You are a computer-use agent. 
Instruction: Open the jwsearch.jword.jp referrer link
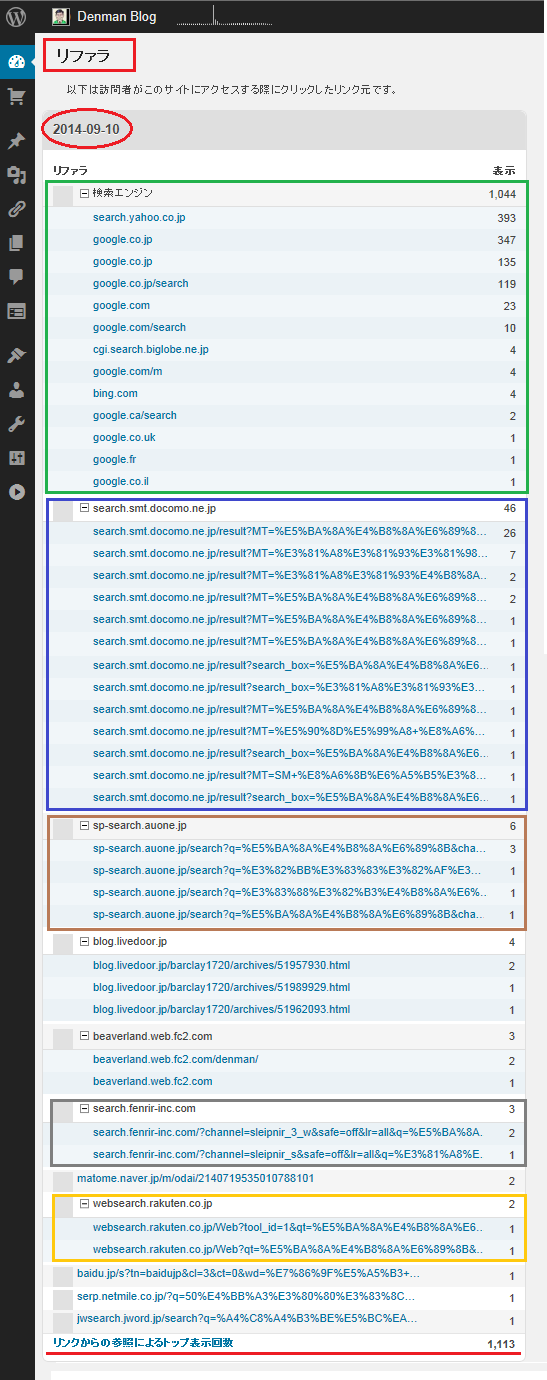tap(246, 1318)
